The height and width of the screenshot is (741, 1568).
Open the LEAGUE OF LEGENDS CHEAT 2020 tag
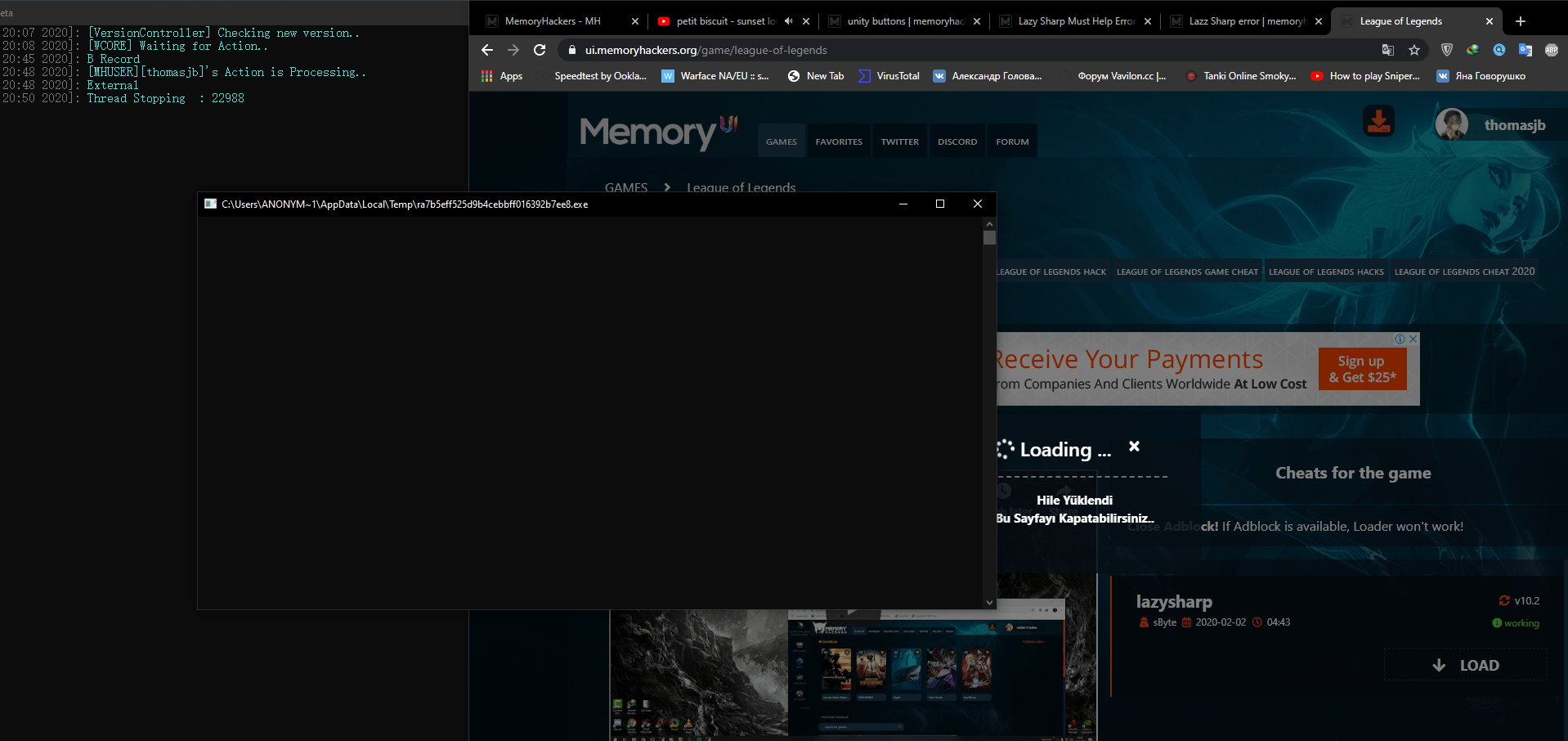click(x=1464, y=272)
